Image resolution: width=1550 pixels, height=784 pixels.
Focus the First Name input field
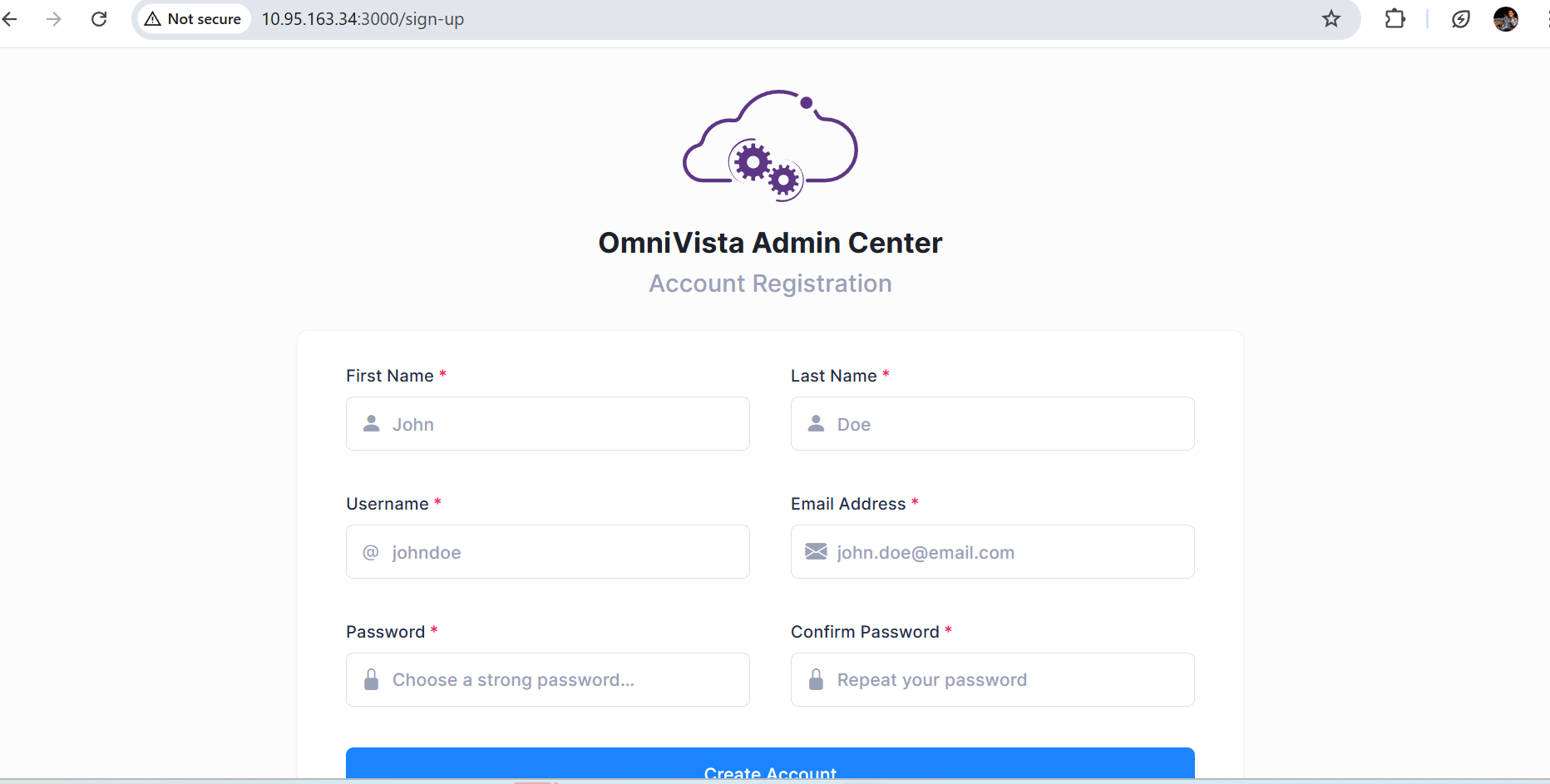pyautogui.click(x=548, y=424)
